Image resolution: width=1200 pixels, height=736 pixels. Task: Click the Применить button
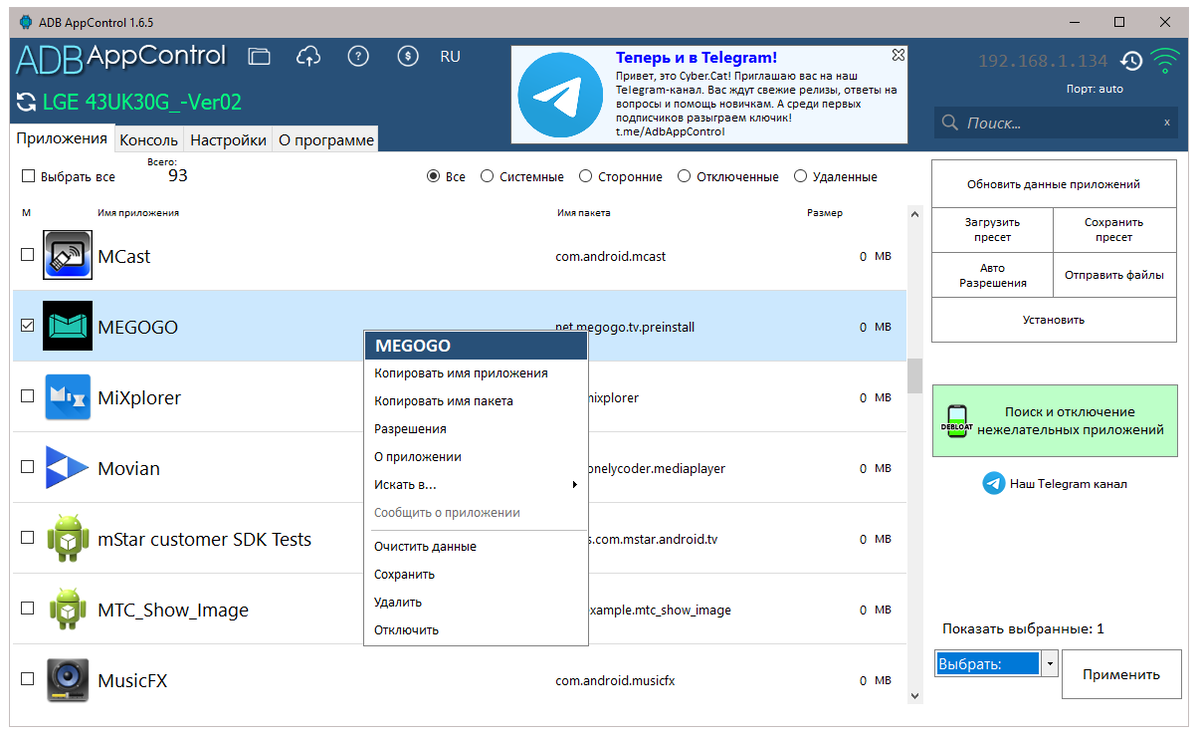[x=1121, y=674]
